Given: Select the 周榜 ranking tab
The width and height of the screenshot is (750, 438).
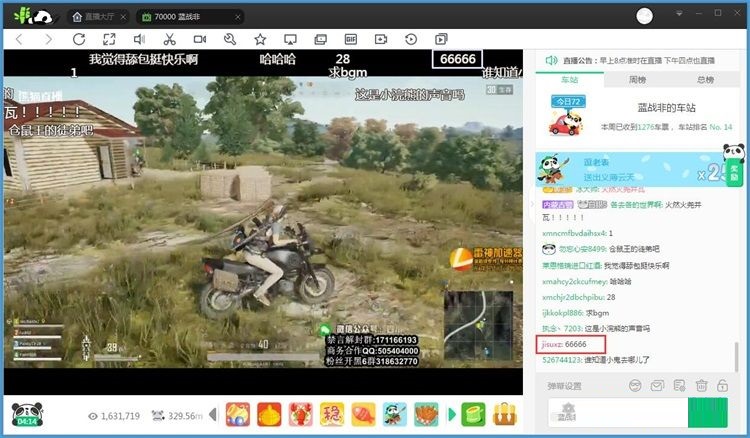Looking at the screenshot, I should pyautogui.click(x=637, y=79).
